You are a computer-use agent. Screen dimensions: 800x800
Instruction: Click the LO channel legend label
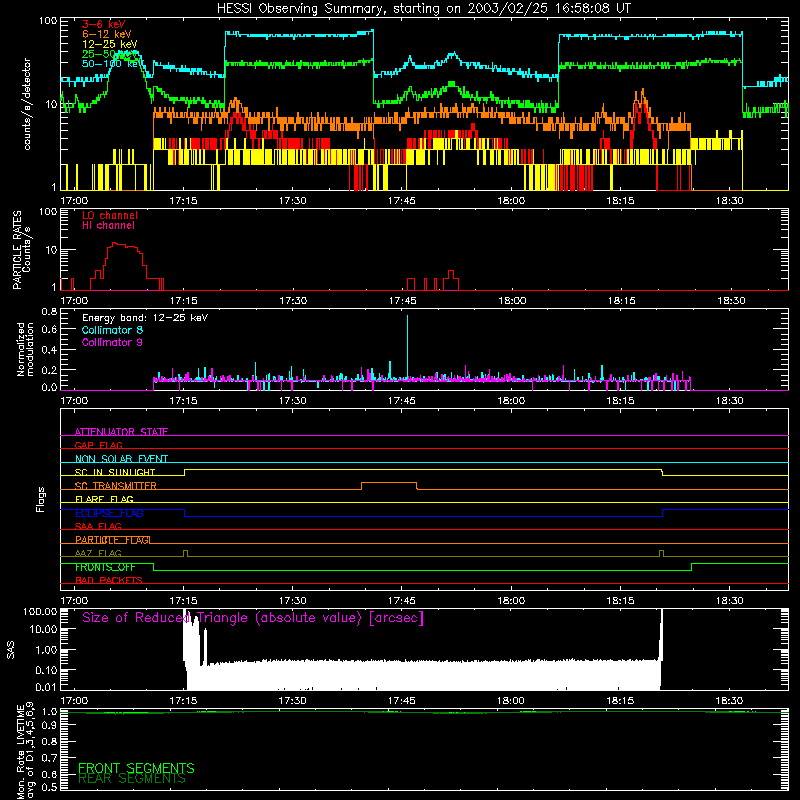point(110,215)
